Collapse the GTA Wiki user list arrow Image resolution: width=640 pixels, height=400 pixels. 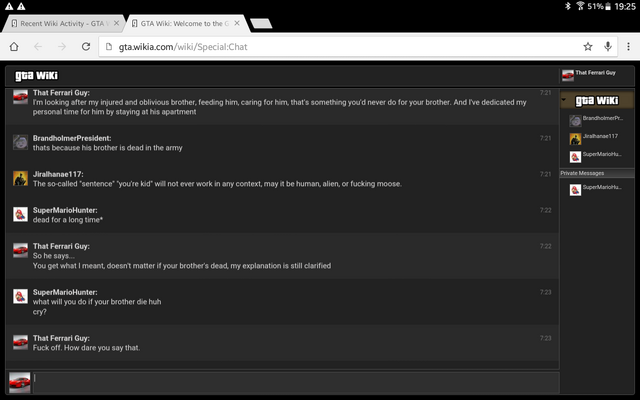pyautogui.click(x=564, y=100)
